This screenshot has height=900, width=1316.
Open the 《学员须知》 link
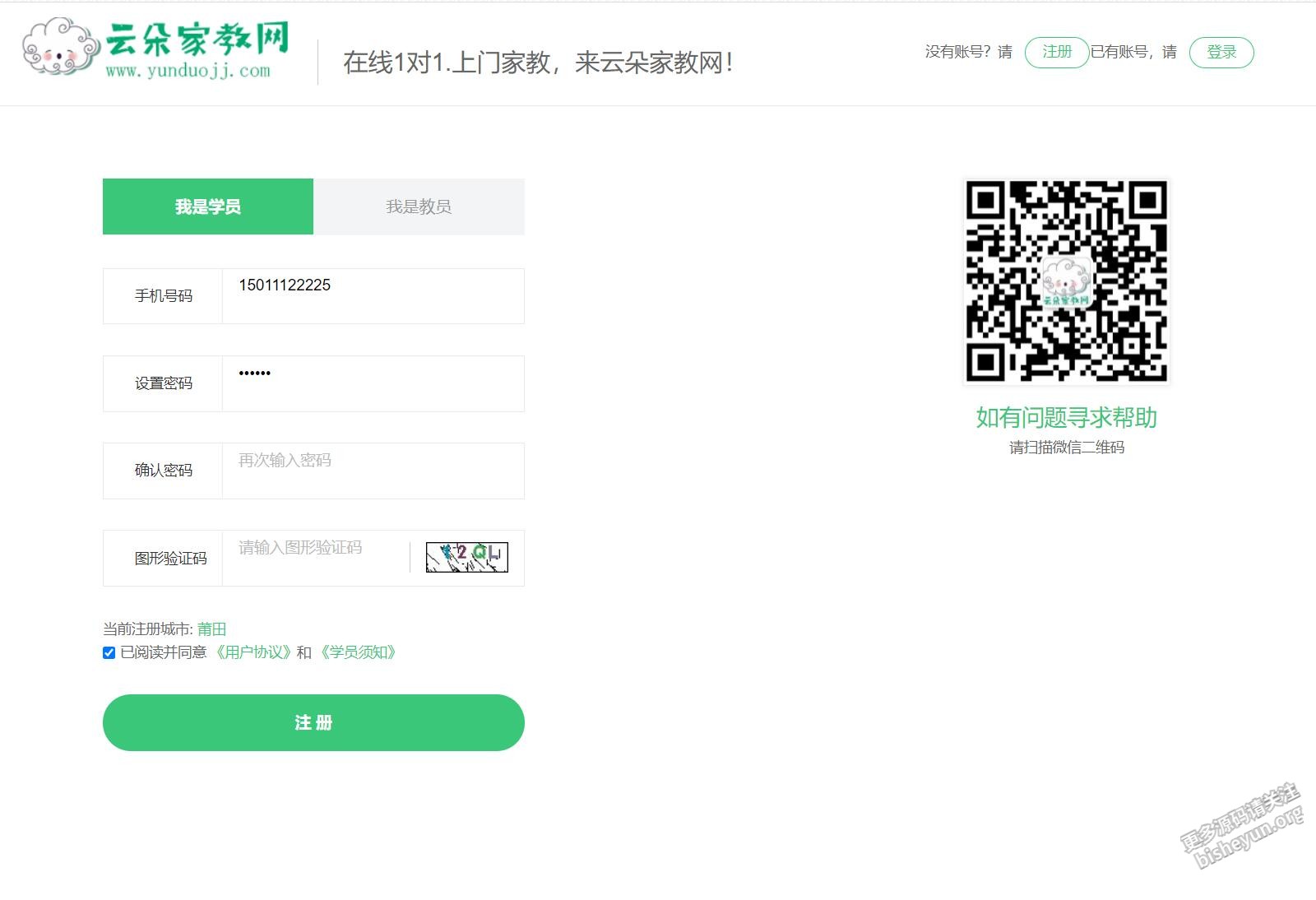click(x=358, y=652)
